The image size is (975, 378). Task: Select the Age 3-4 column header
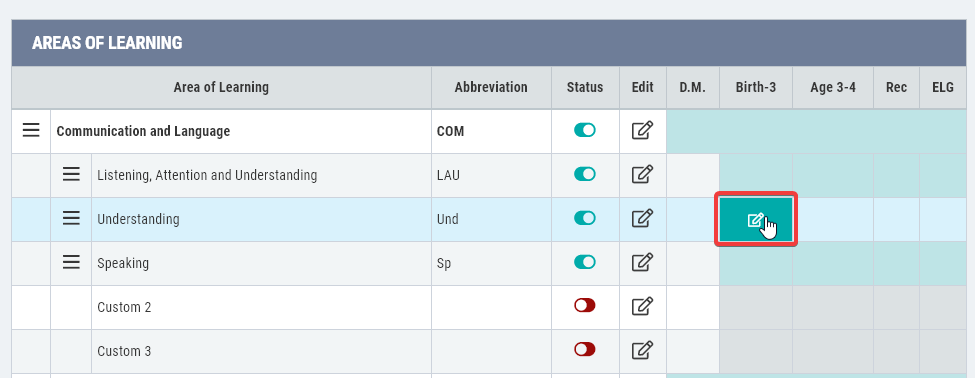point(833,88)
